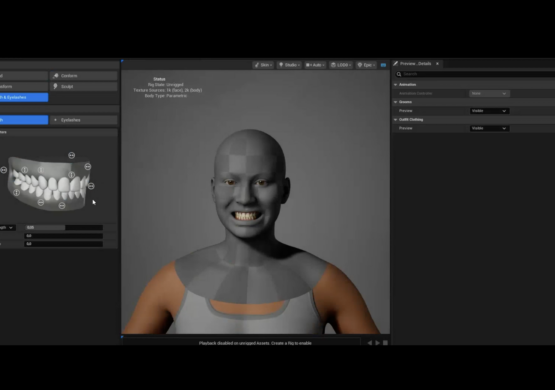Open the Outfit Clothing Preview Visible dropdown
This screenshot has width=555, height=390.
click(x=489, y=128)
